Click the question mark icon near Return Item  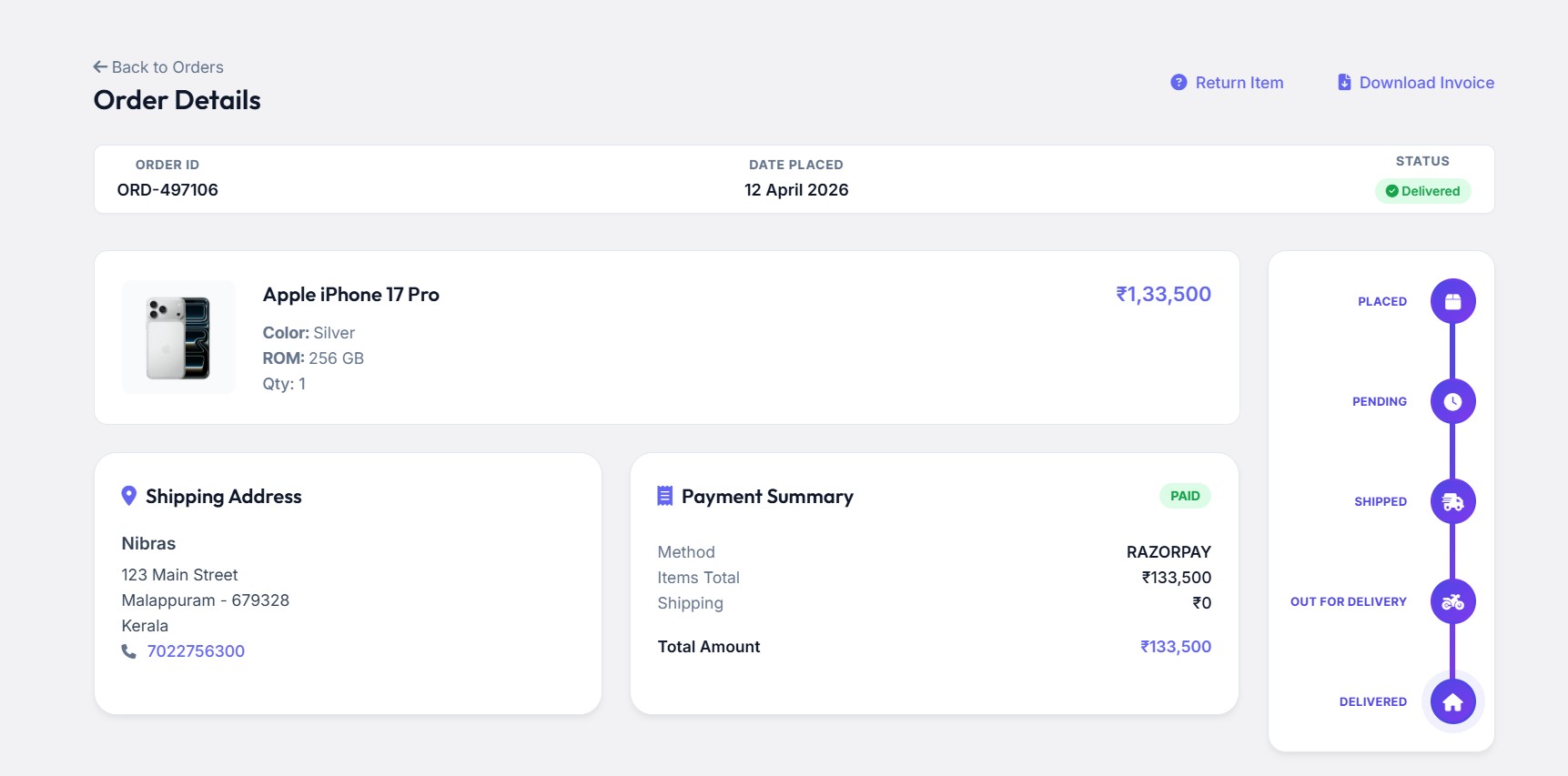point(1179,82)
